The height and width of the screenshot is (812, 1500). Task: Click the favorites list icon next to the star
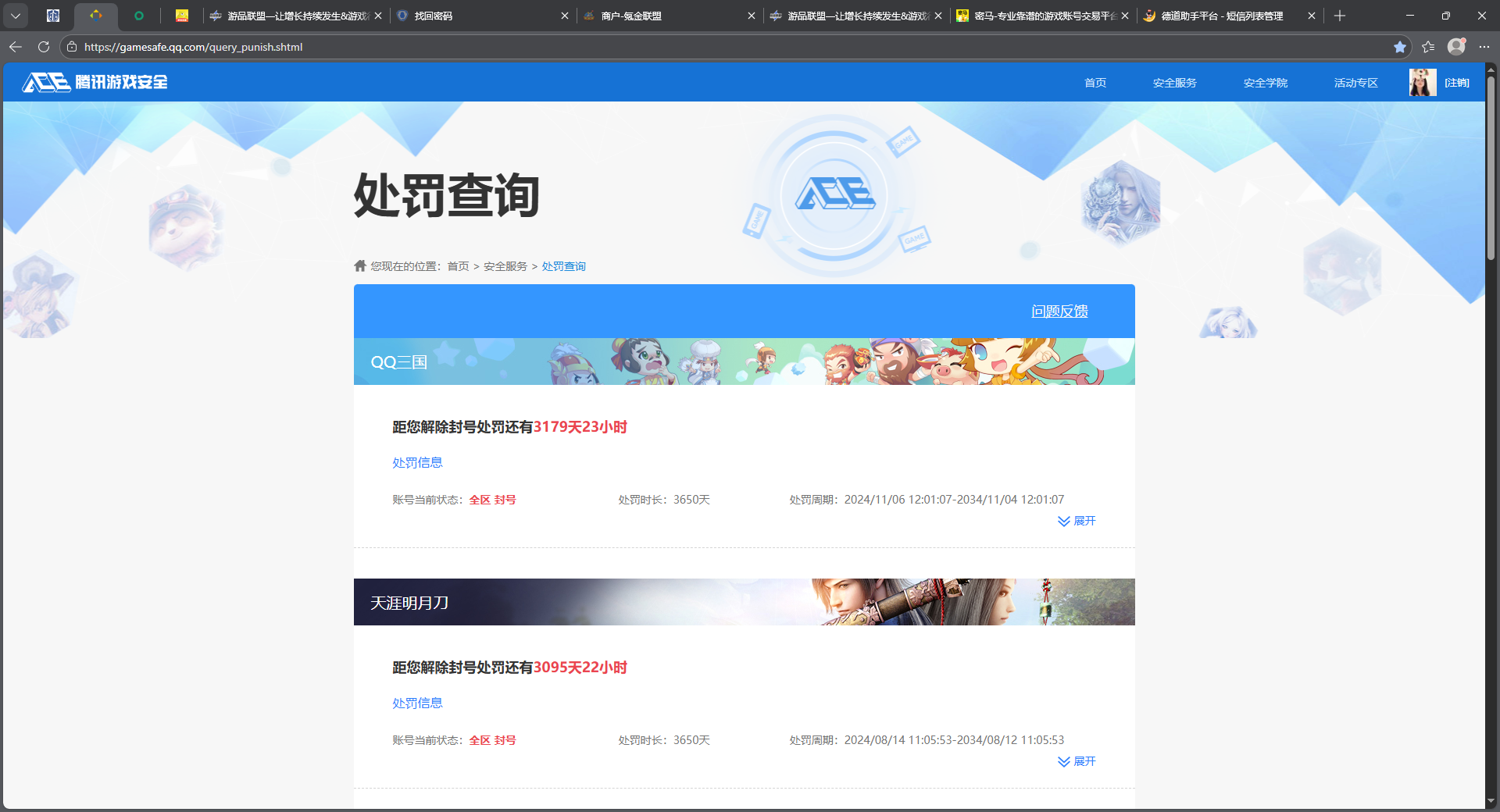[1428, 47]
